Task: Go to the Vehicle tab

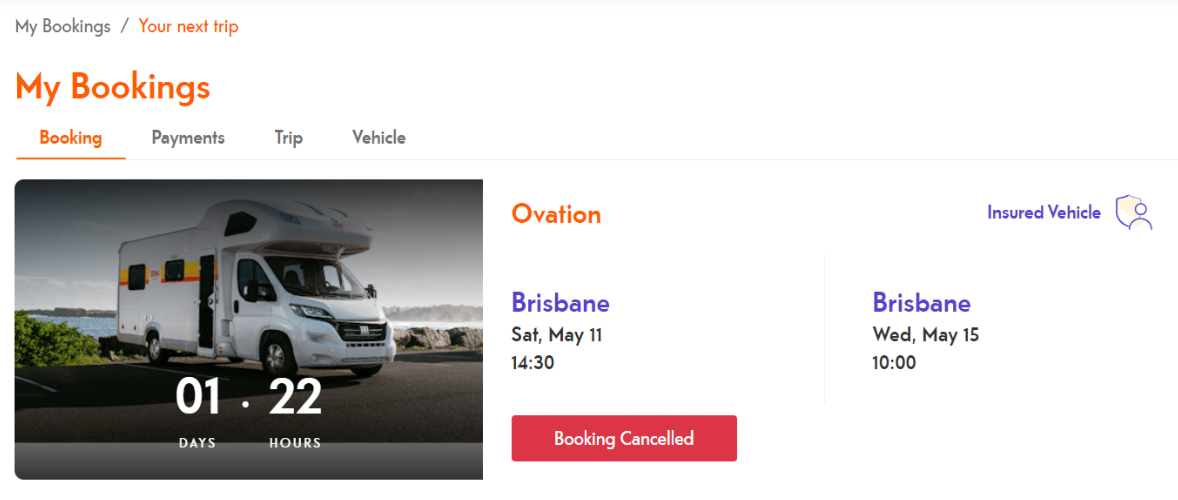Action: pos(379,138)
